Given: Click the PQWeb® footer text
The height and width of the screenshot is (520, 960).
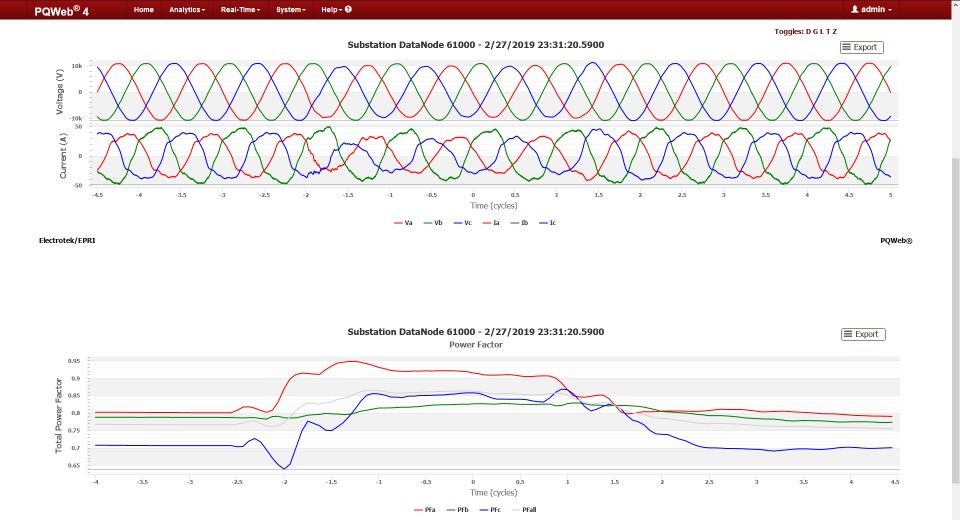Looking at the screenshot, I should click(896, 241).
